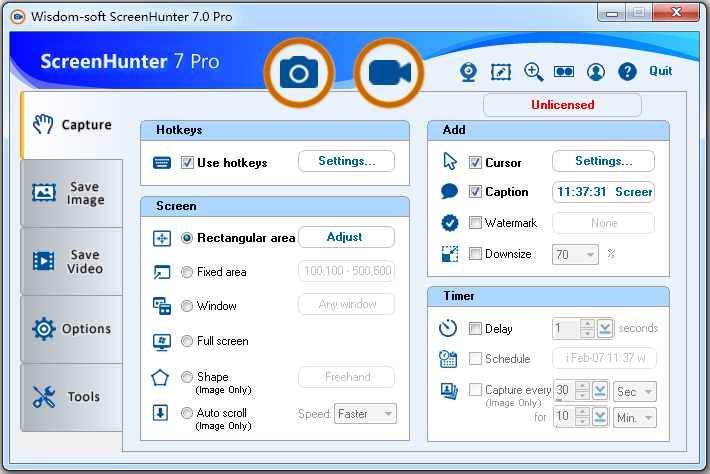Screen dimensions: 710x474
Task: Enable the Watermark checkbox
Action: click(476, 223)
